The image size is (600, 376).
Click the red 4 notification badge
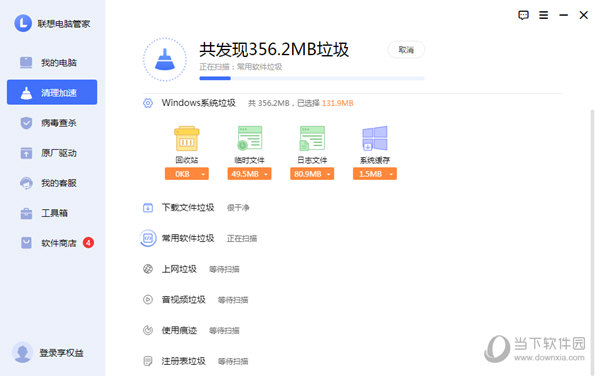coord(88,243)
